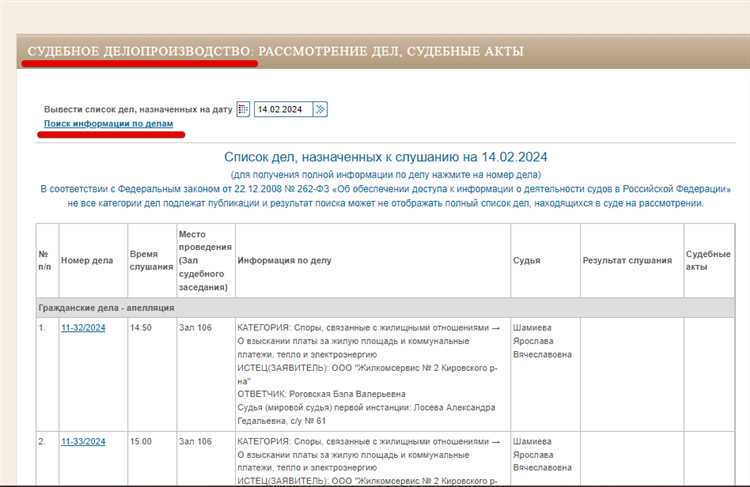Click the 'Вывести список дел, назначенных на дату' label

point(138,109)
